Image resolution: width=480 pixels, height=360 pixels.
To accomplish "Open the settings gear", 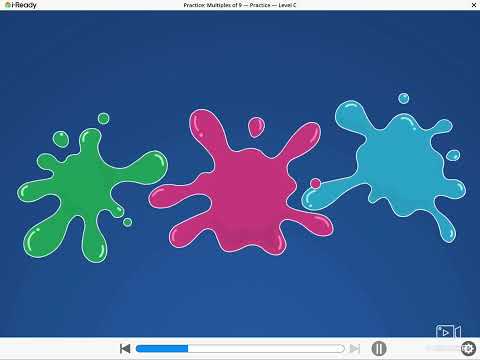I will coord(468,349).
